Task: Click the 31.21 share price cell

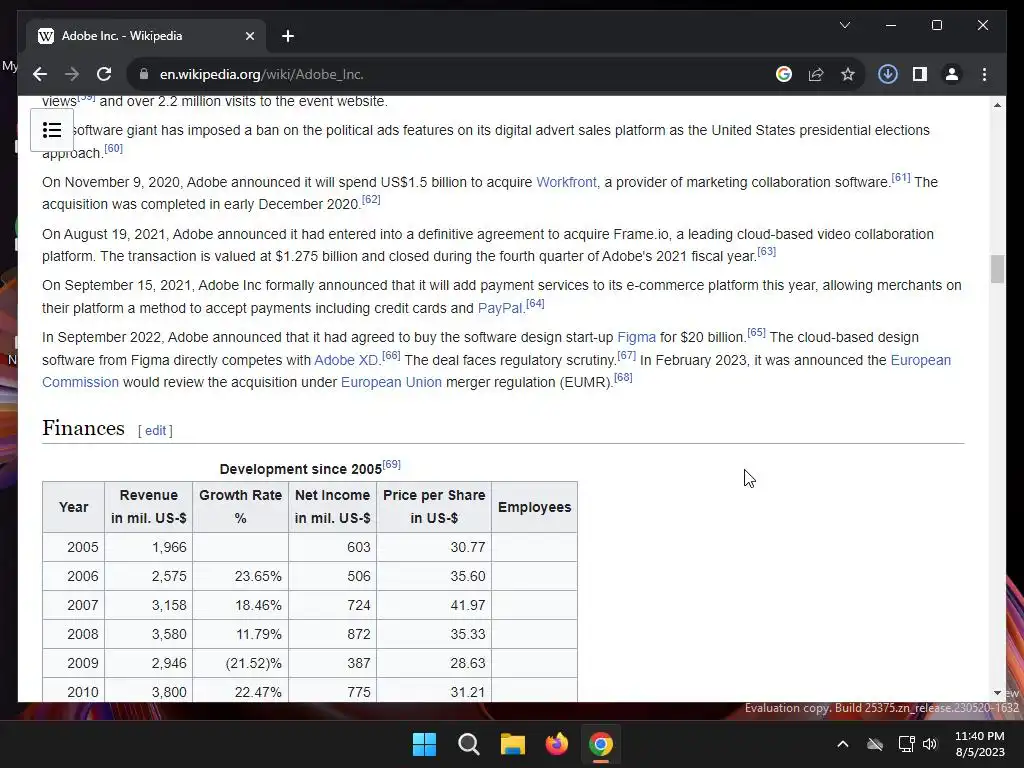Action: click(434, 692)
